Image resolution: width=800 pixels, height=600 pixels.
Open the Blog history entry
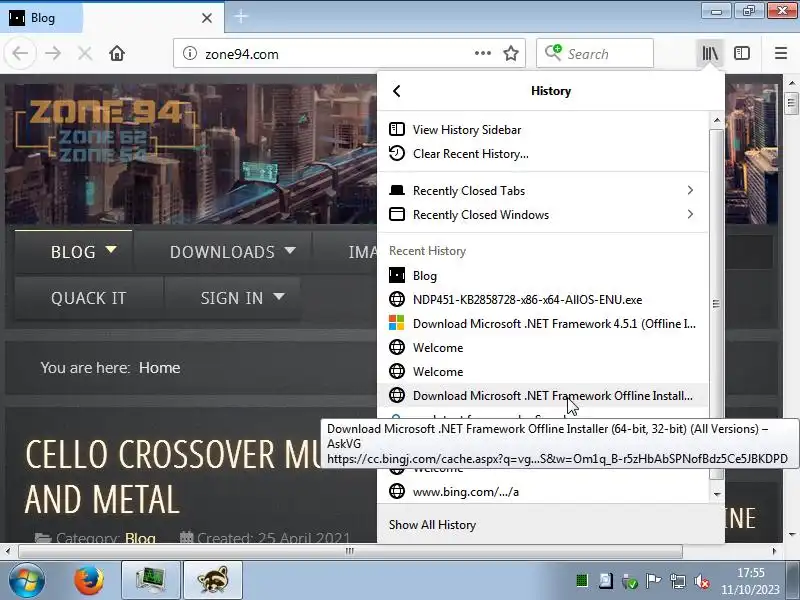coord(543,276)
